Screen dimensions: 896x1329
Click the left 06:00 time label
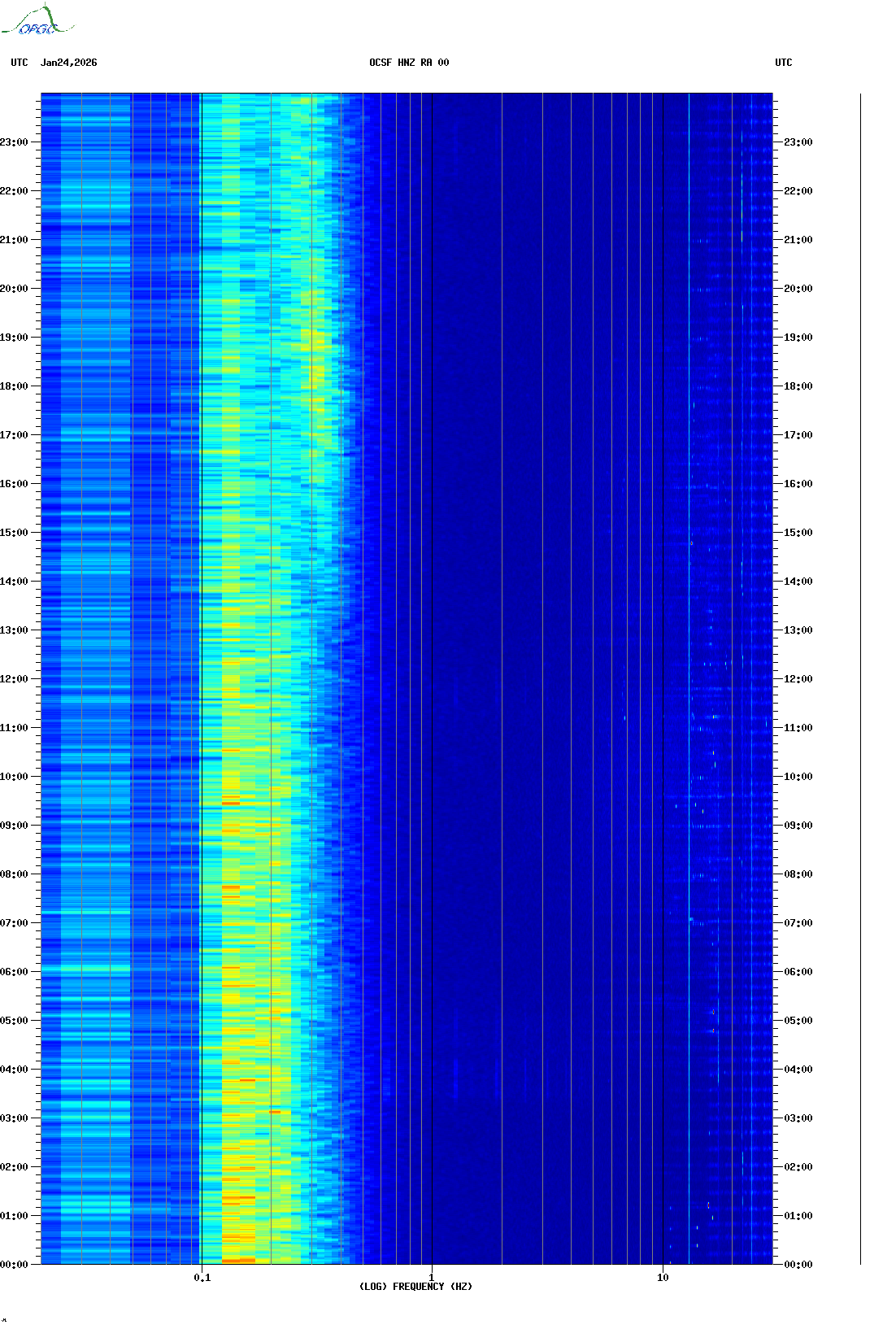point(14,972)
